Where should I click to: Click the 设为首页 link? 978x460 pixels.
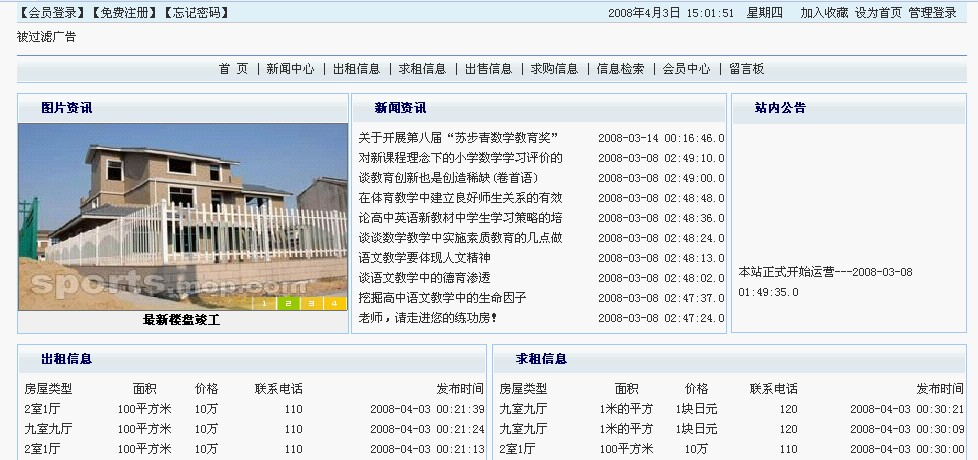click(878, 13)
